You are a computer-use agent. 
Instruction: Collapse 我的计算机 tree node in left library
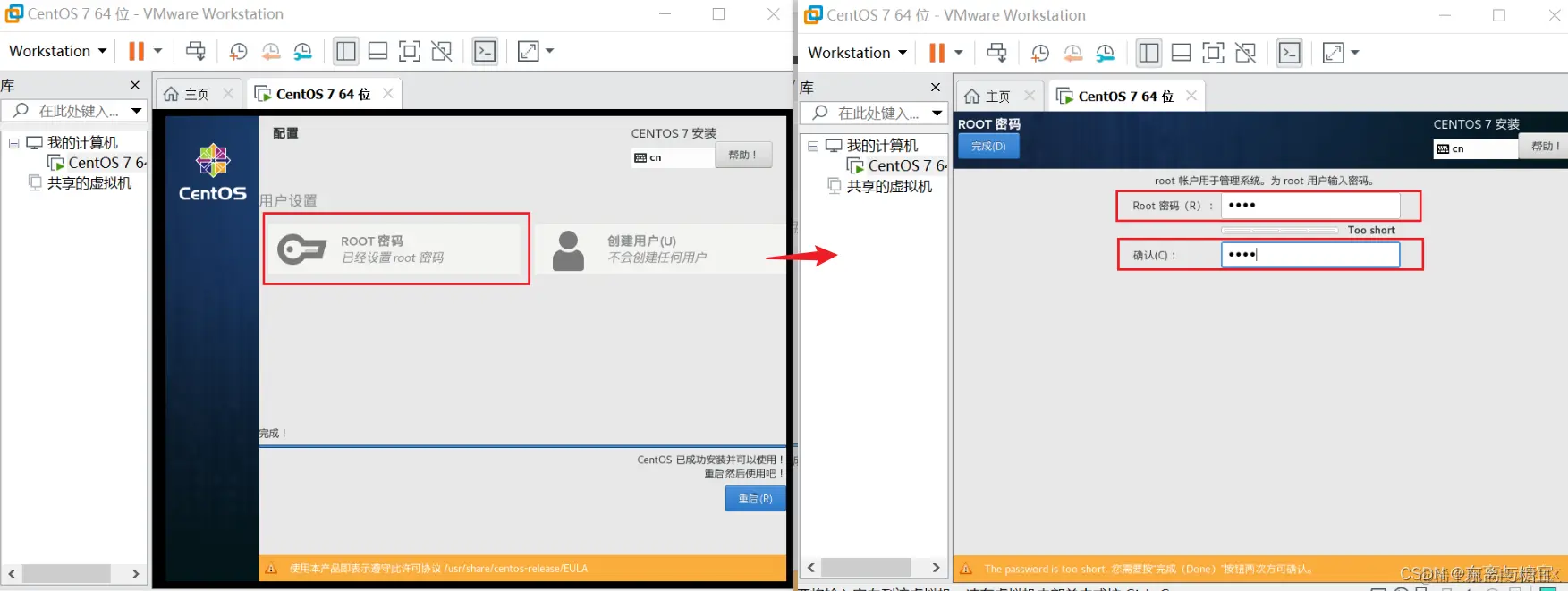click(14, 142)
